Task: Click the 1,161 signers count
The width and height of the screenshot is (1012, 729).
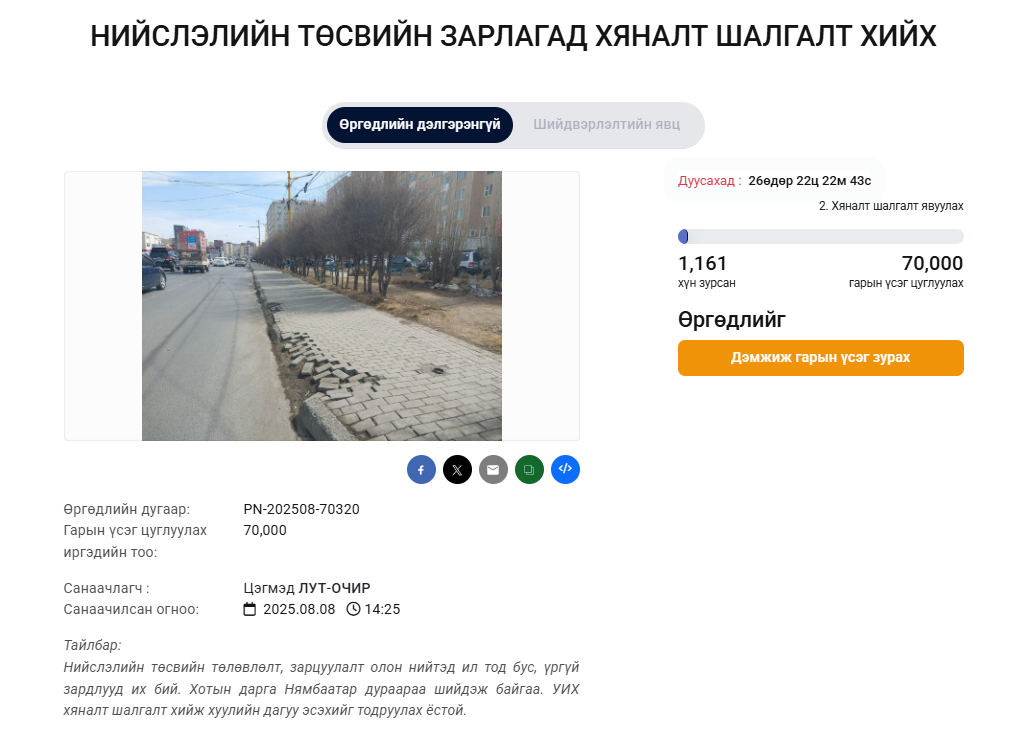Action: pyautogui.click(x=702, y=263)
